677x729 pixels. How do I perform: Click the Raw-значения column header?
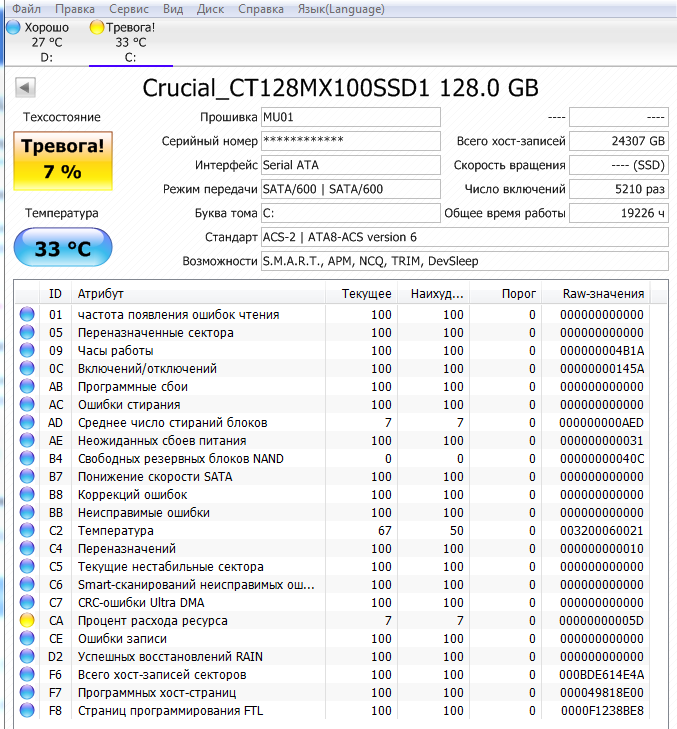(602, 294)
